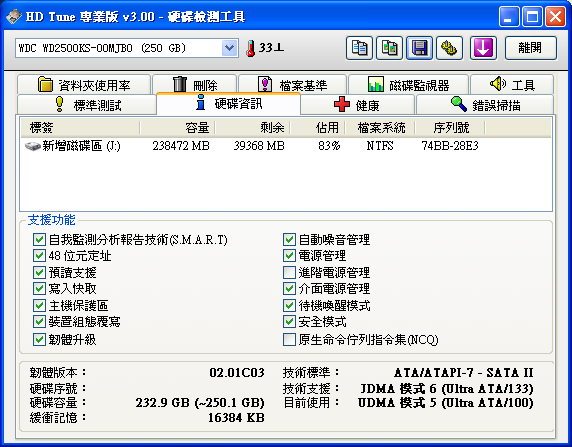Screen dimensions: 572x447
Task: Sort partitions by the 容量 column header
Action: pyautogui.click(x=178, y=128)
